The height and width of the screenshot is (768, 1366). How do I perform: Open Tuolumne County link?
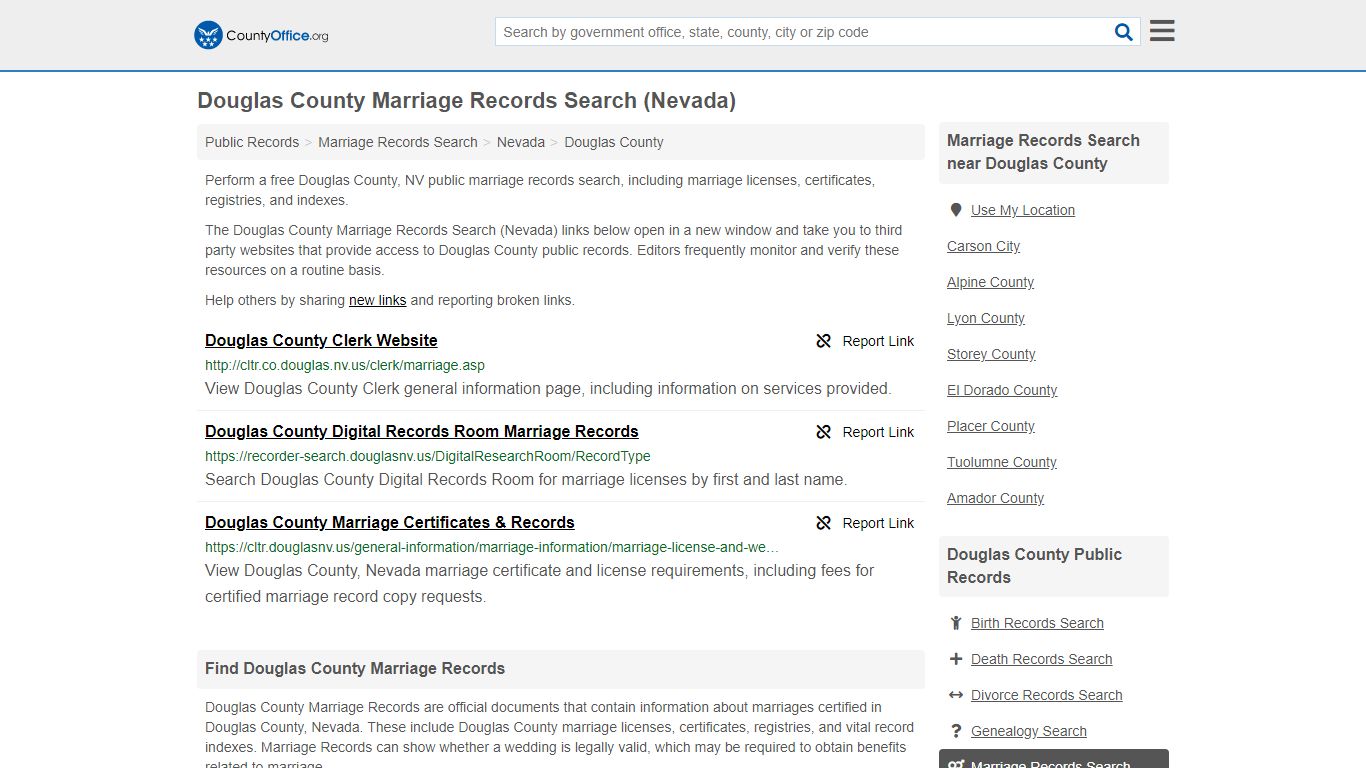coord(1002,462)
